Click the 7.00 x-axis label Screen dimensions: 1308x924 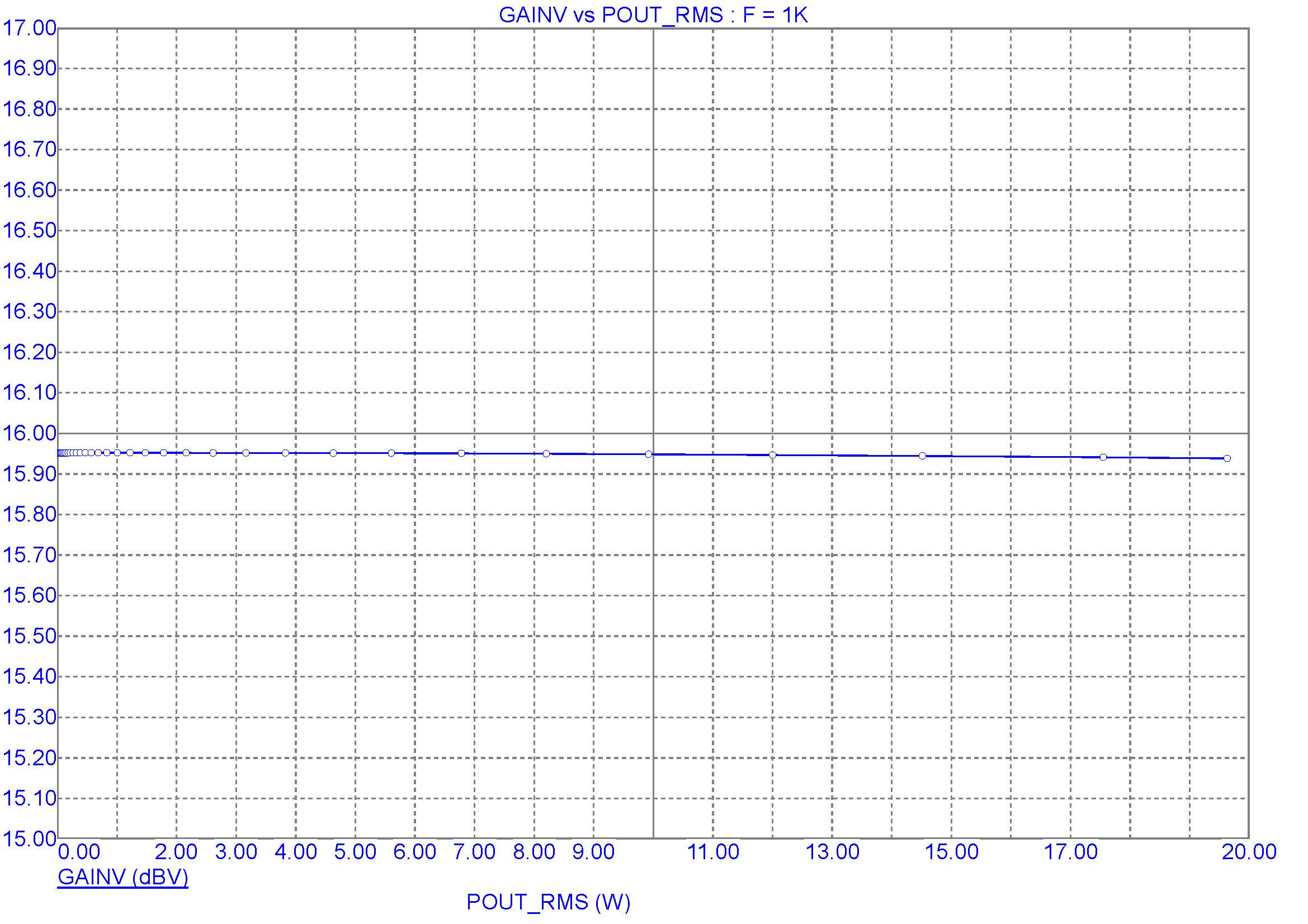tap(475, 852)
